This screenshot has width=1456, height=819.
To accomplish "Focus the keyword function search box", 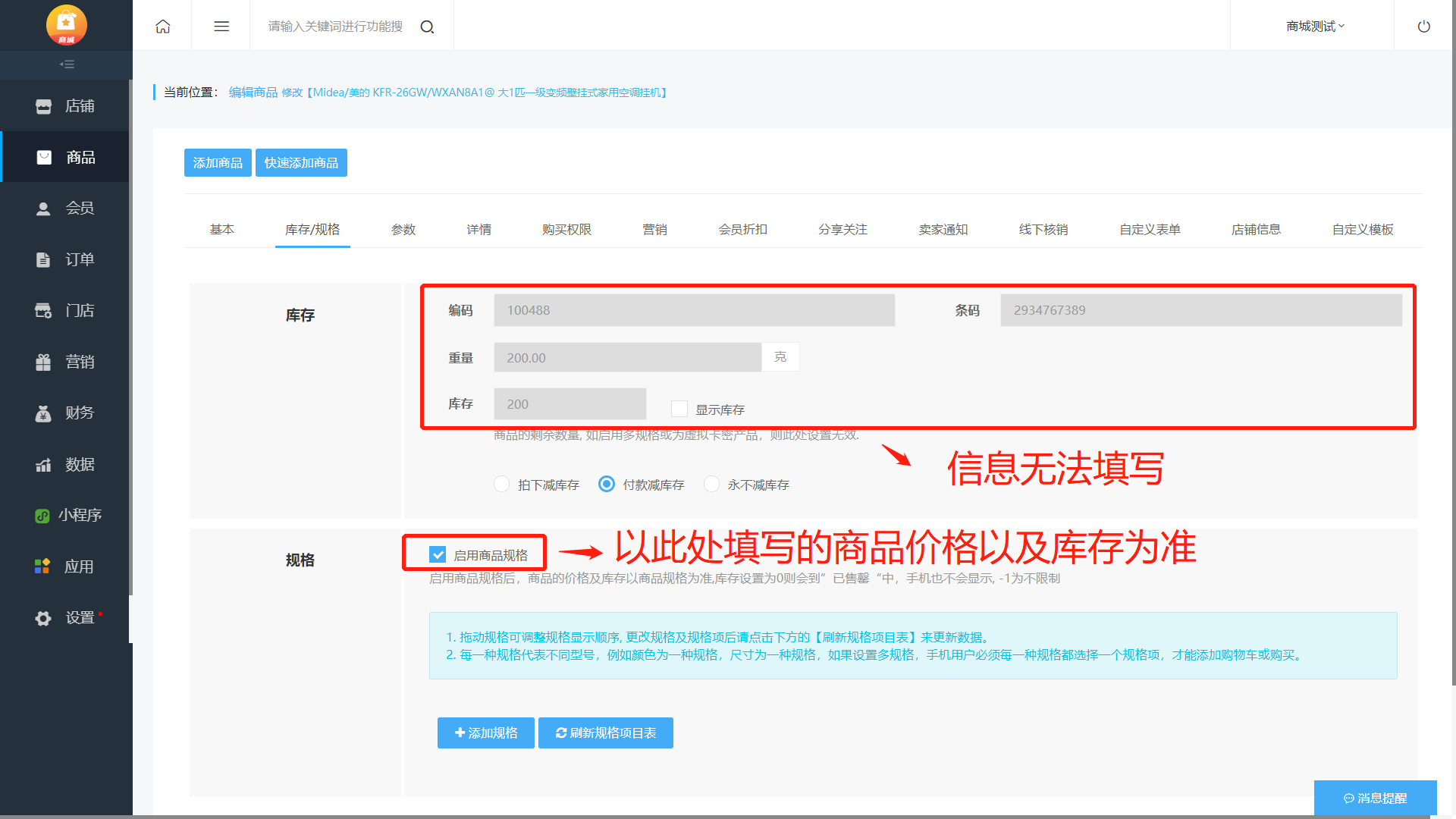I will (335, 27).
